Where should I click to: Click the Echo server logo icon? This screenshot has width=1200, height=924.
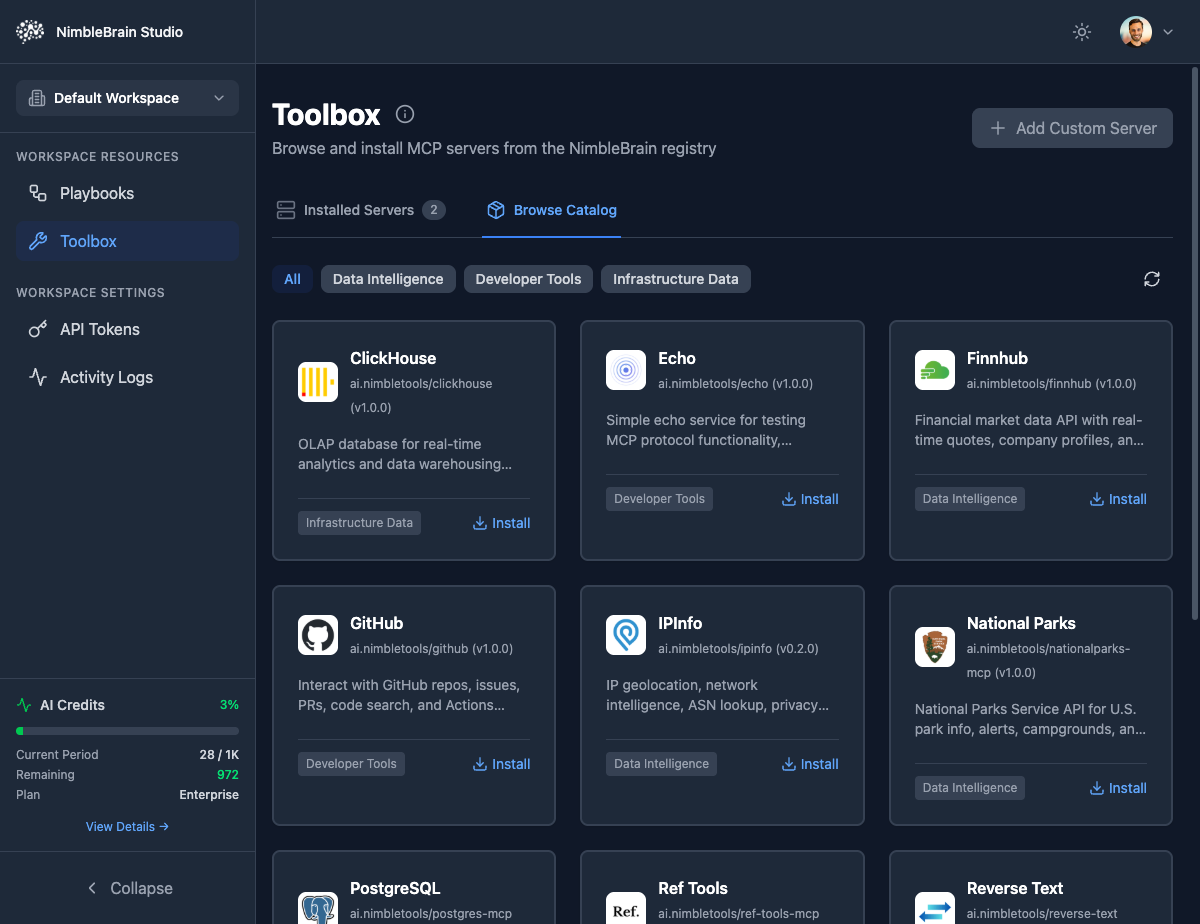click(x=626, y=370)
